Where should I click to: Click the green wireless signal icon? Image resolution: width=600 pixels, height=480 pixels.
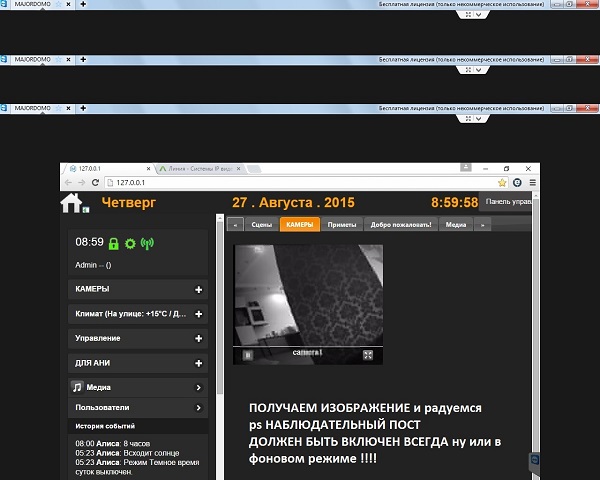click(x=147, y=243)
